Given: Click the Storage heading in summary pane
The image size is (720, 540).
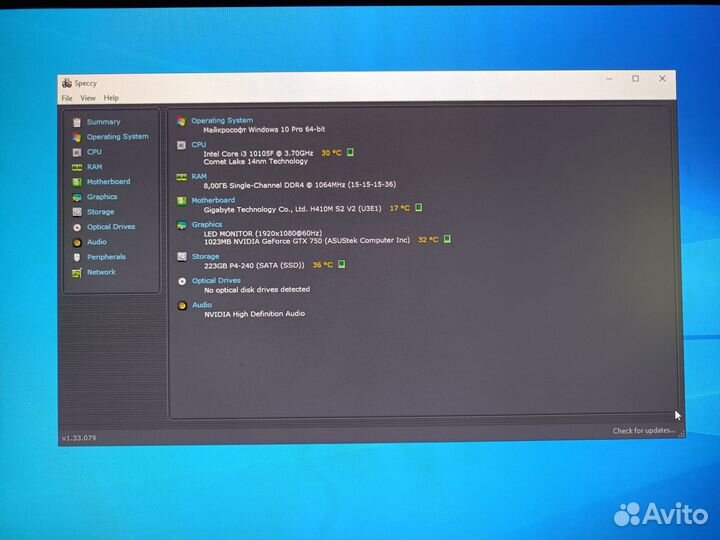Looking at the screenshot, I should (205, 257).
